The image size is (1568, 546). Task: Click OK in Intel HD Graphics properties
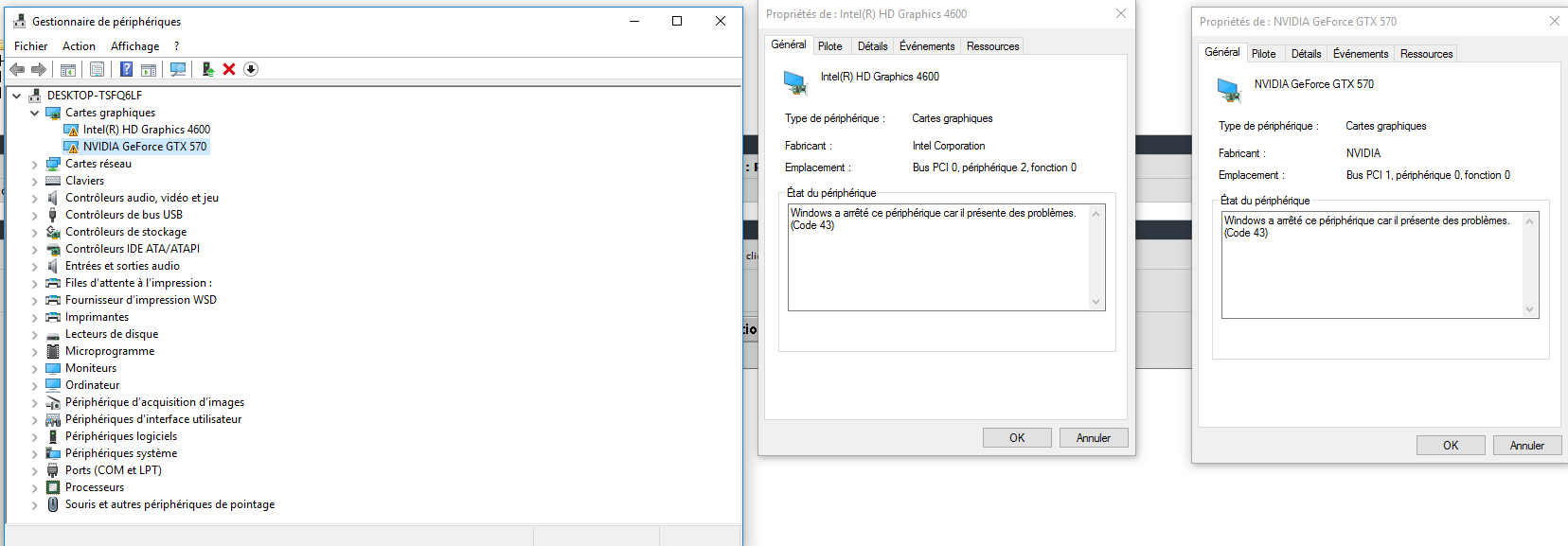coord(1017,437)
